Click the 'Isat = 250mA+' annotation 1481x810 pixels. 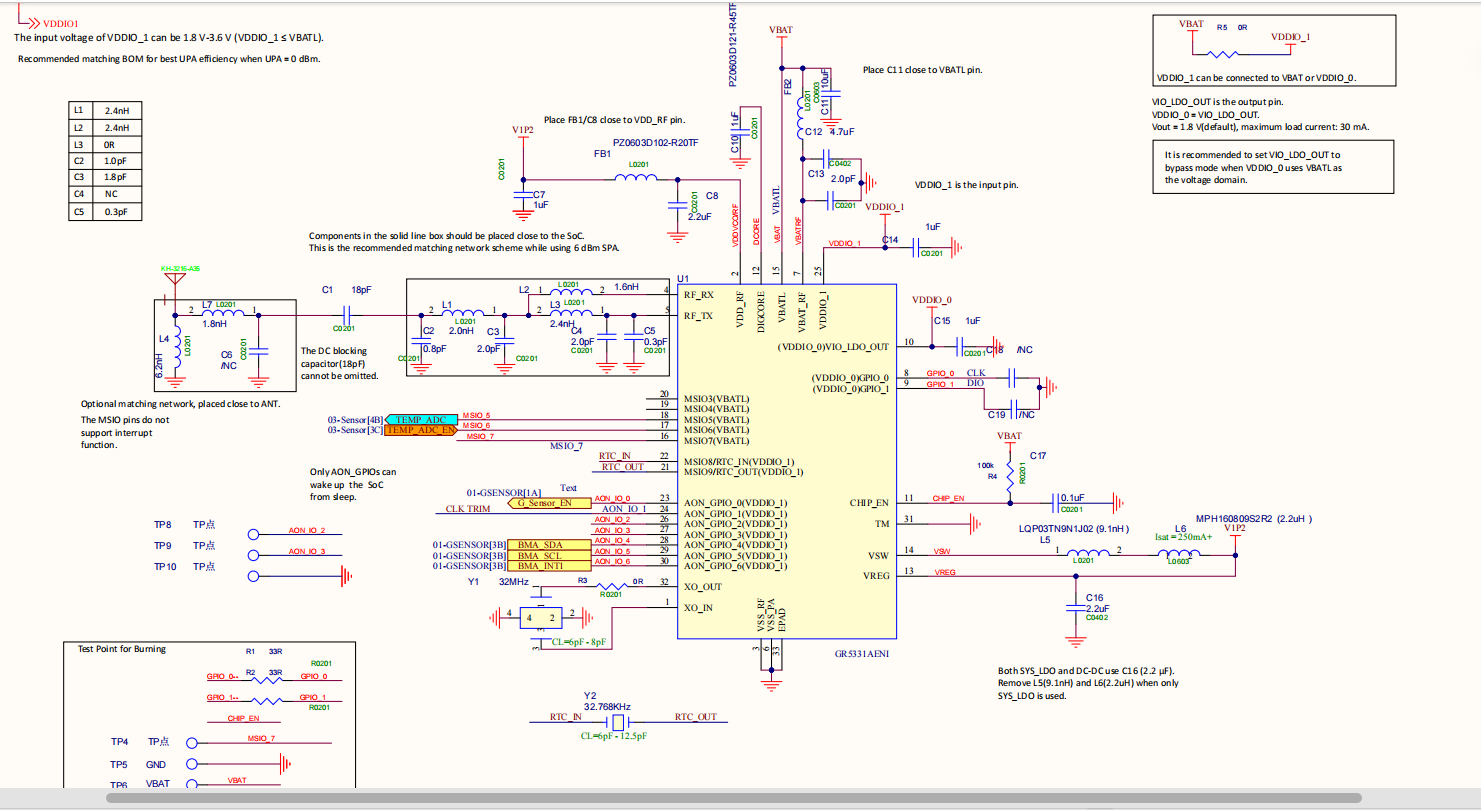1184,537
